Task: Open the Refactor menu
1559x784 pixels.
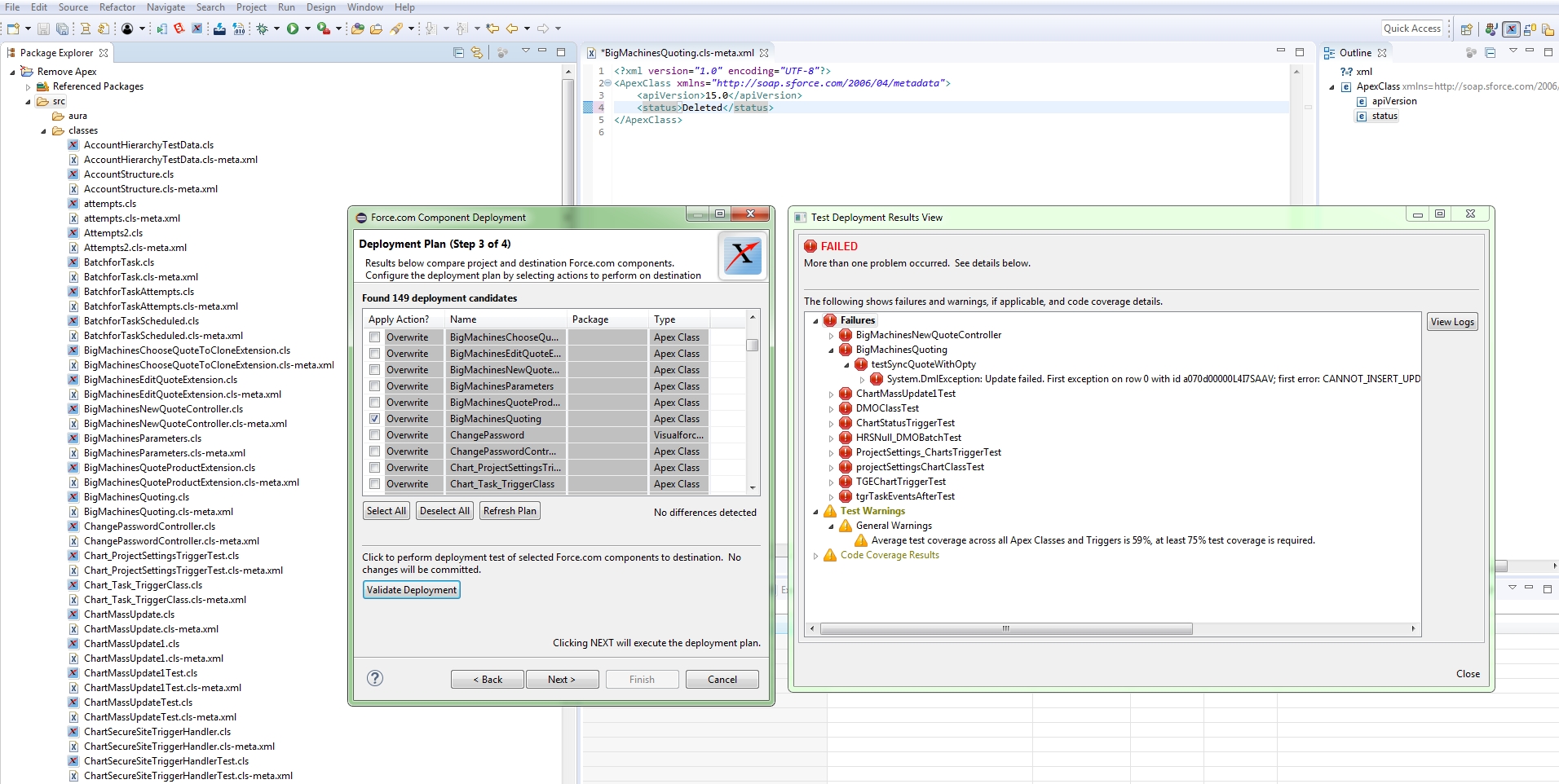Action: pos(117,7)
